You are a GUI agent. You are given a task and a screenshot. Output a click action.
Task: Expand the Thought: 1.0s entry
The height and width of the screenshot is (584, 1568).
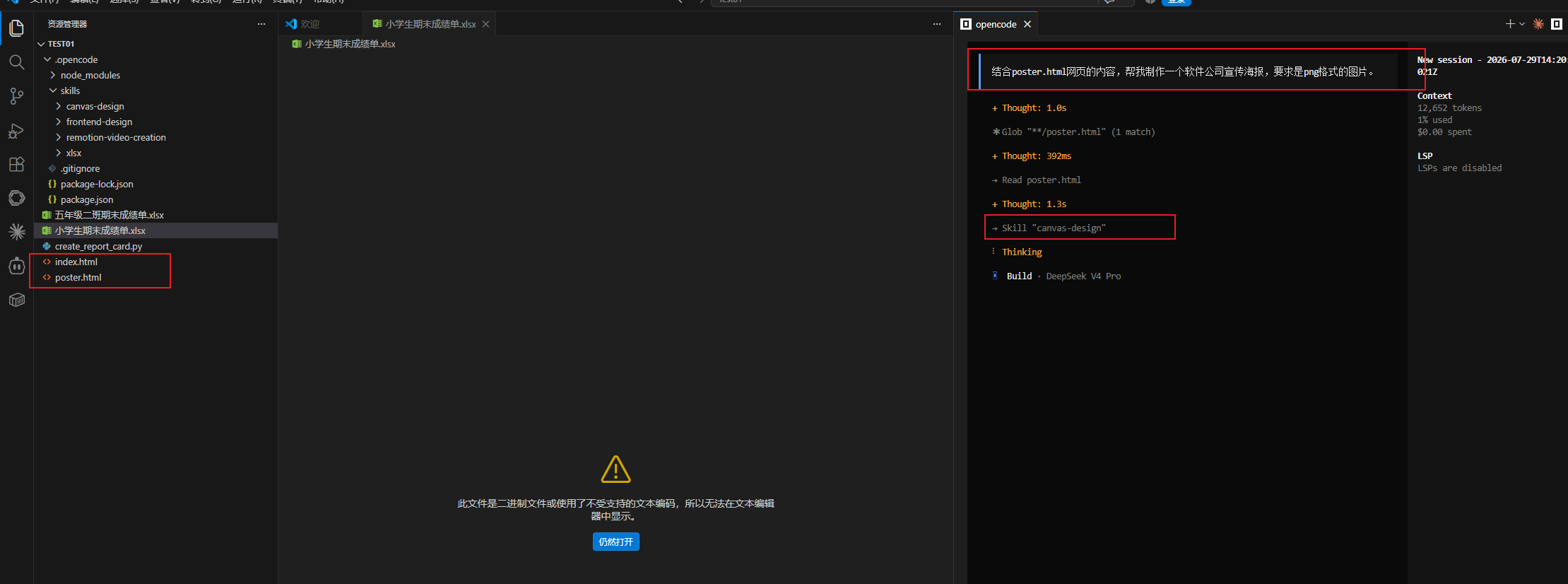1029,108
